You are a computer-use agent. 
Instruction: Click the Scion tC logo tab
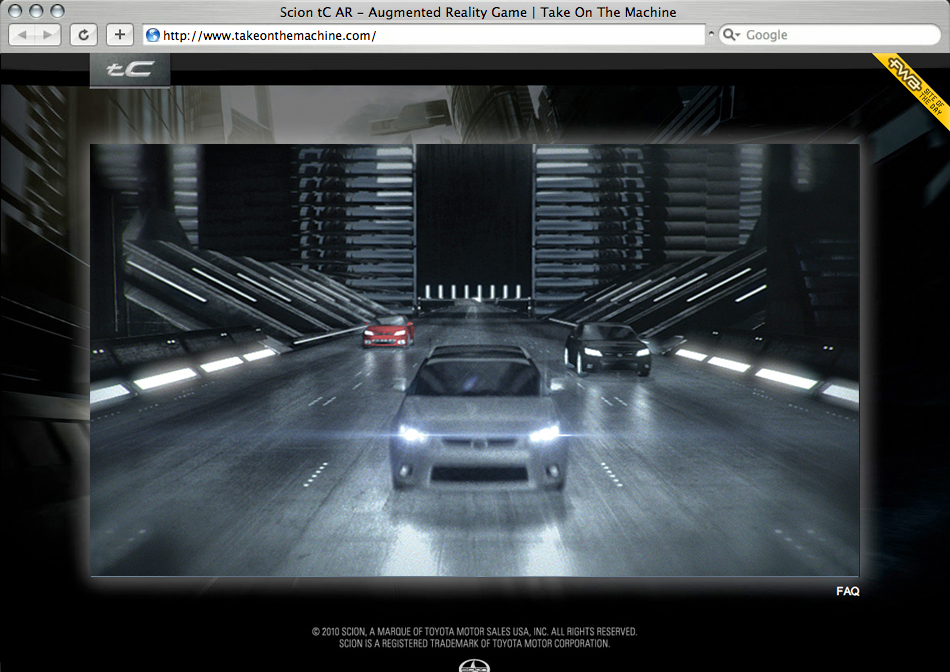[x=130, y=70]
